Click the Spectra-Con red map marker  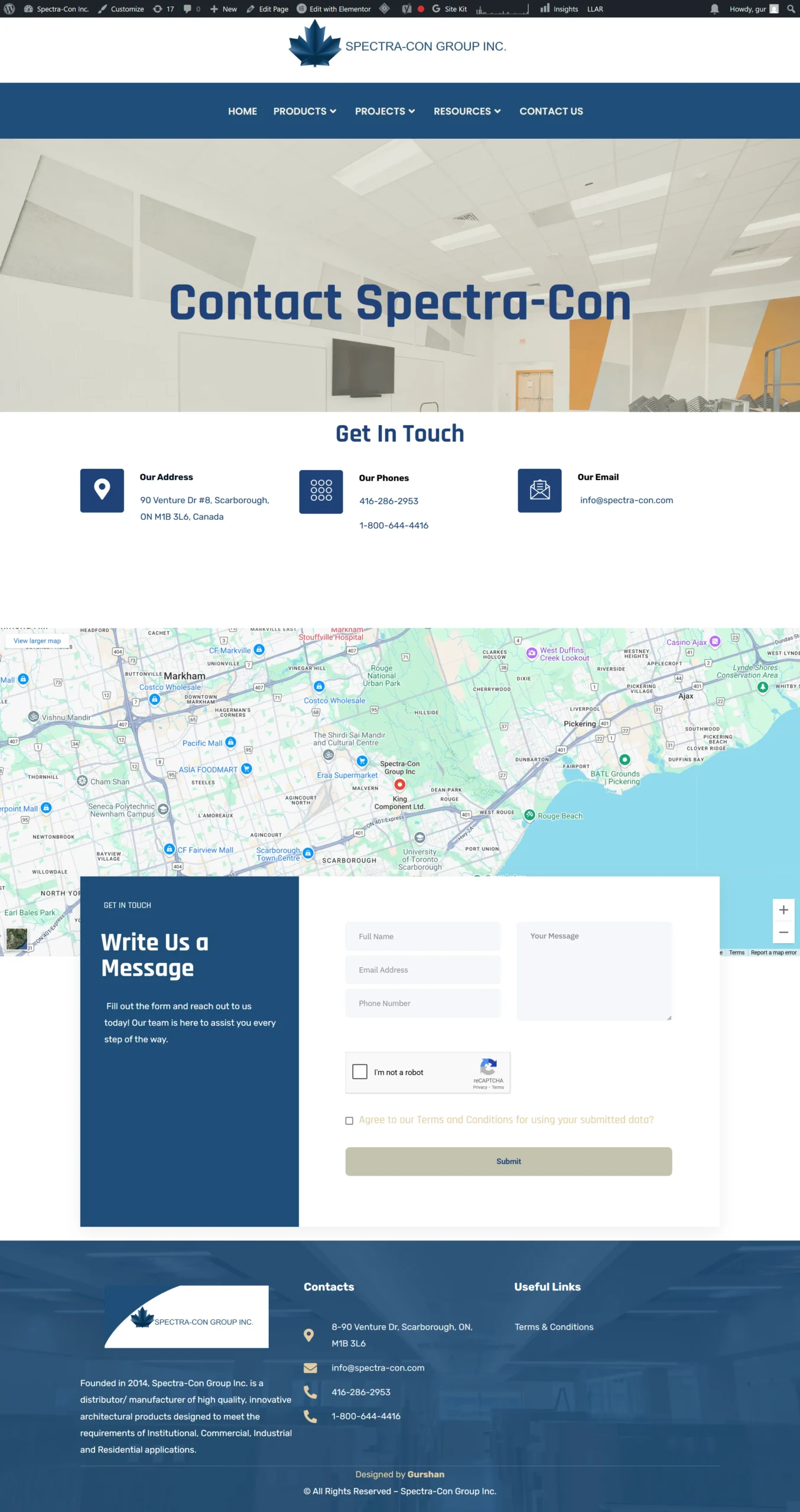coord(400,784)
